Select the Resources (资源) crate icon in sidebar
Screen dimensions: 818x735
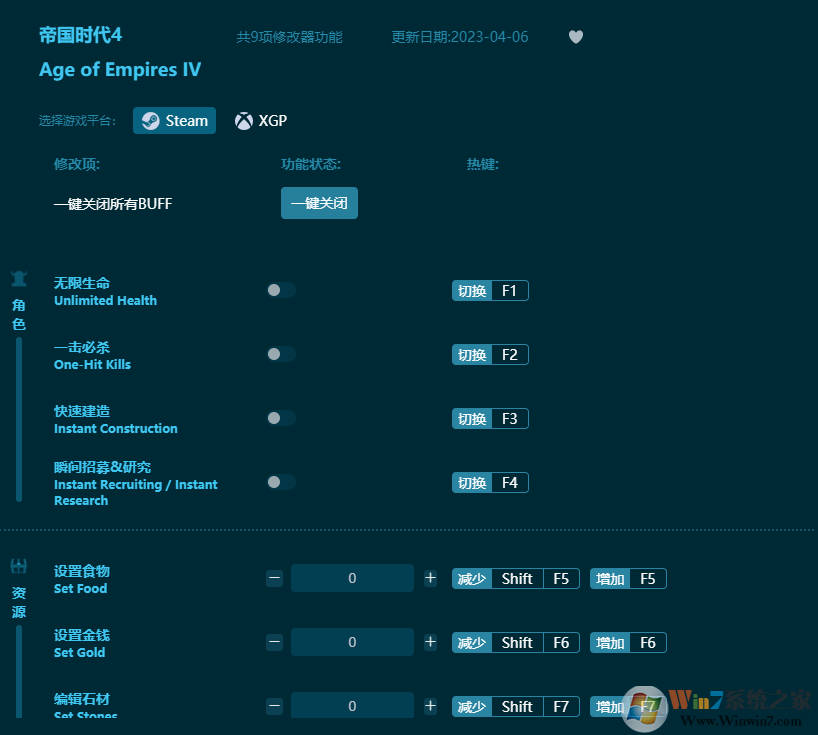[17, 566]
